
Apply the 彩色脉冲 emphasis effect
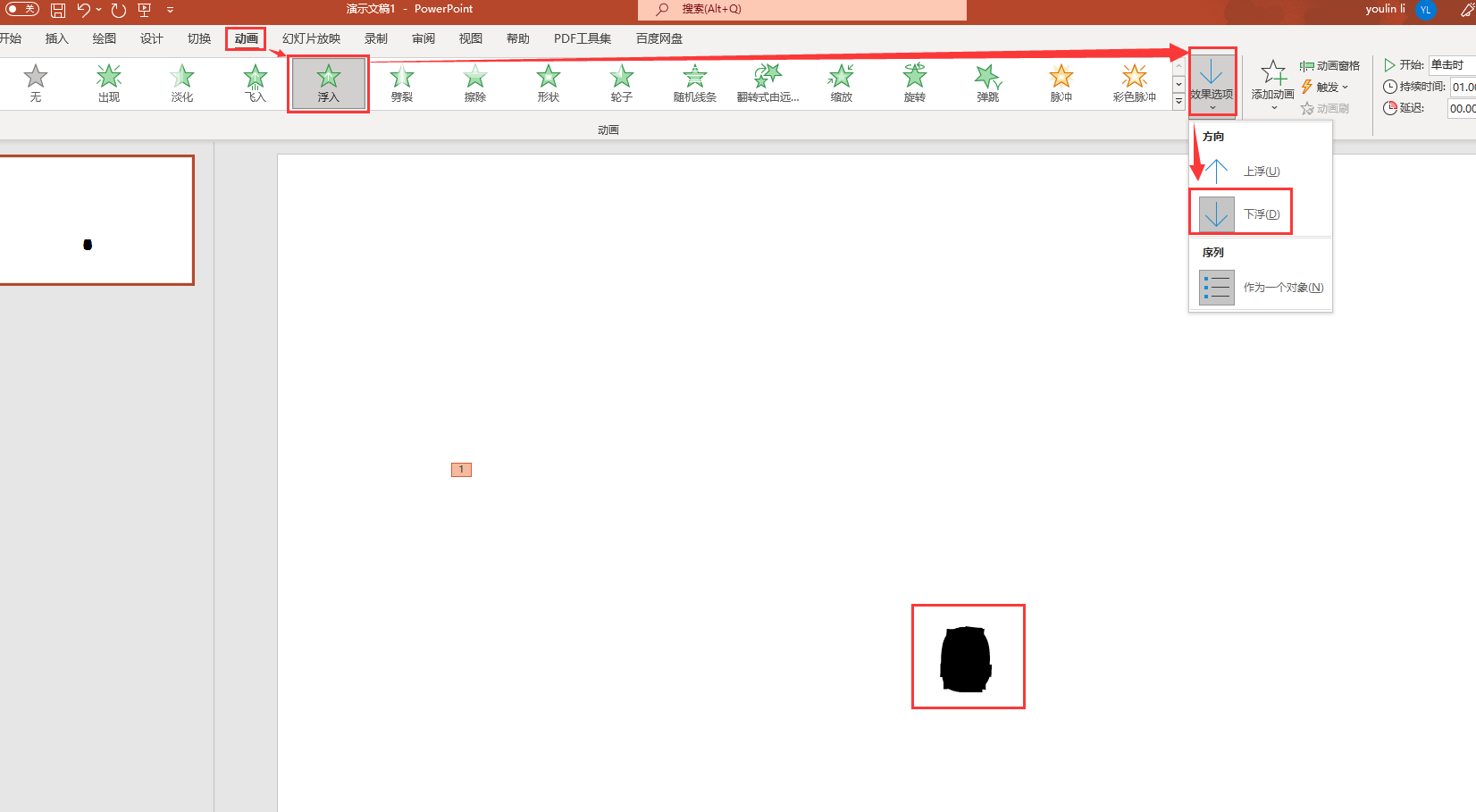pos(1135,83)
